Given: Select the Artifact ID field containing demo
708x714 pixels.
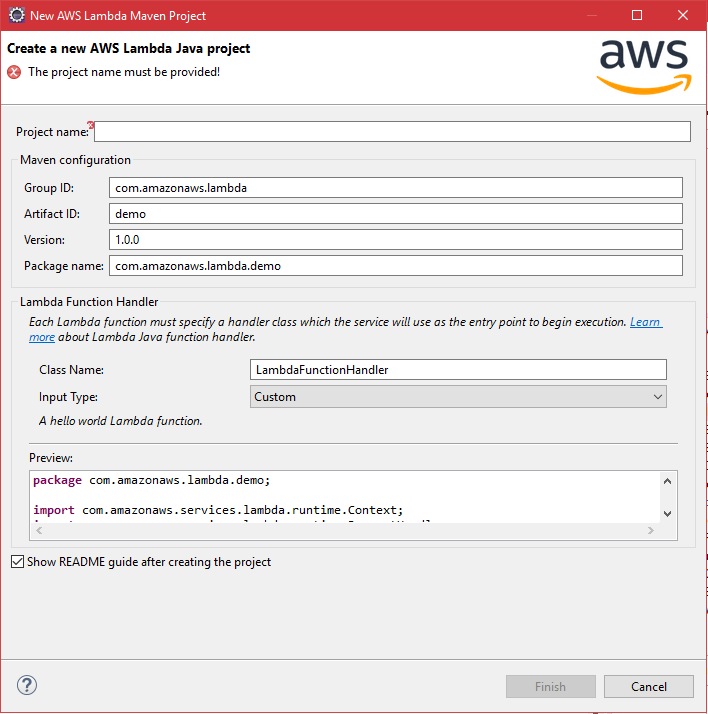Looking at the screenshot, I should click(396, 214).
